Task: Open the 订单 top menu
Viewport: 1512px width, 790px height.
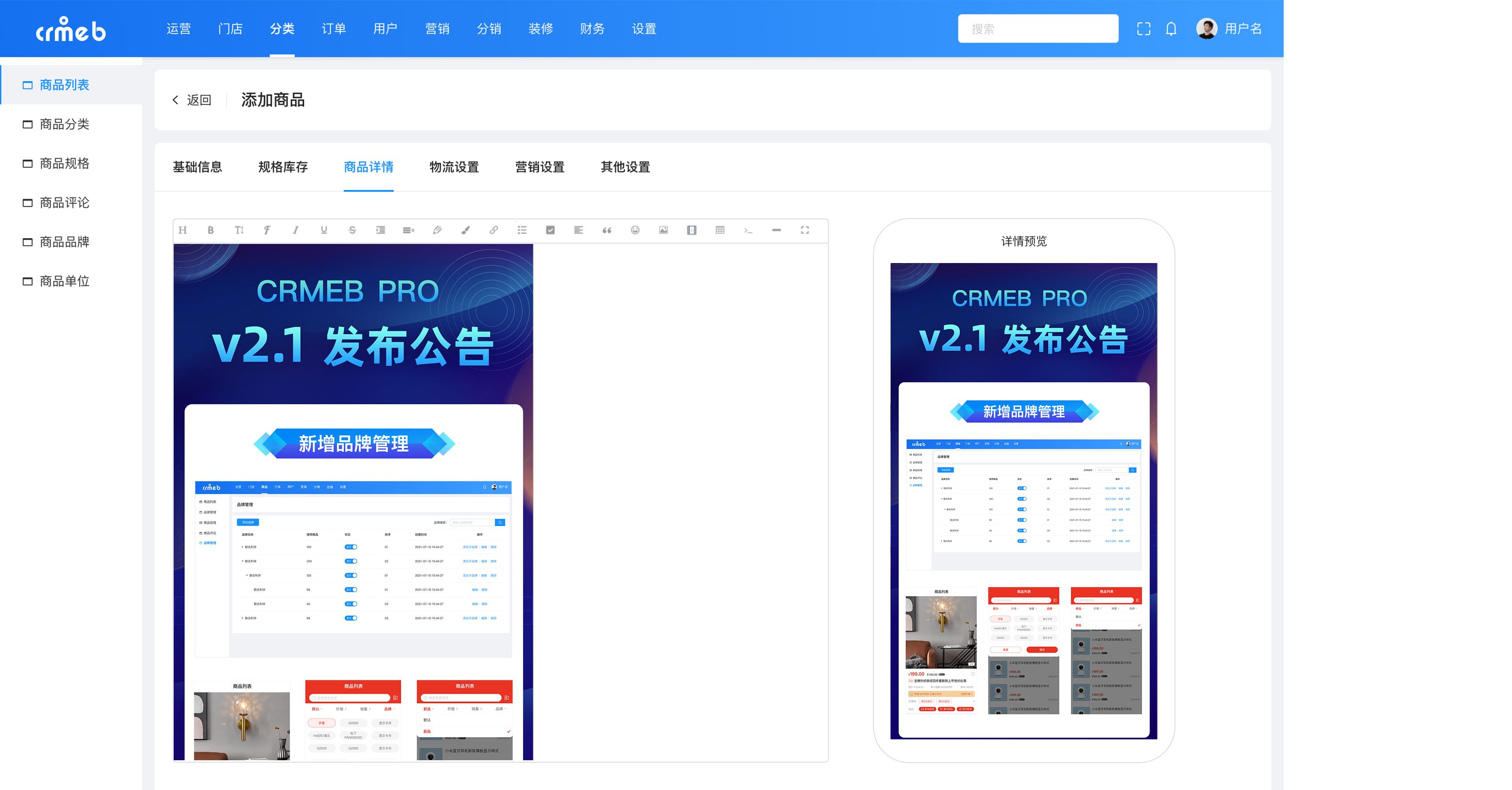Action: (x=334, y=29)
